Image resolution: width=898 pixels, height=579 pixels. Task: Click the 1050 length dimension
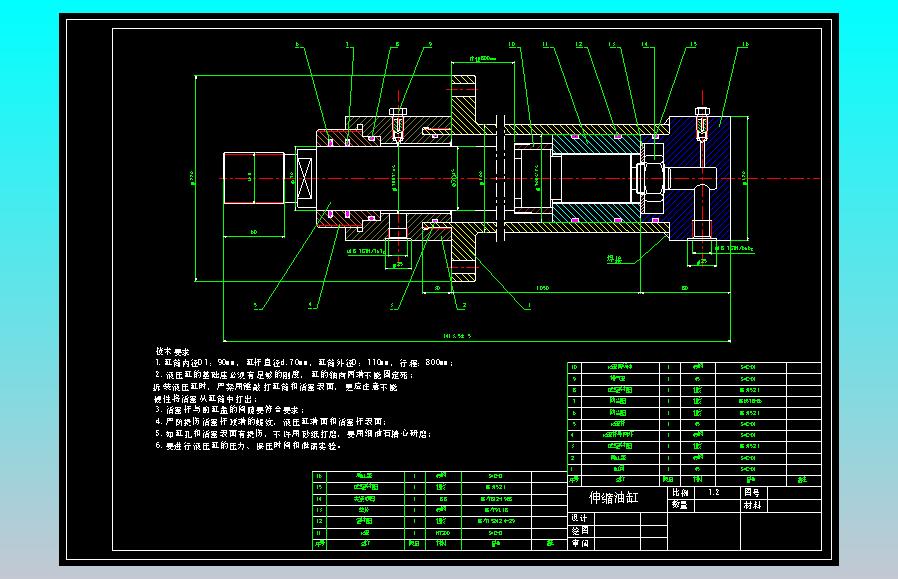click(542, 288)
